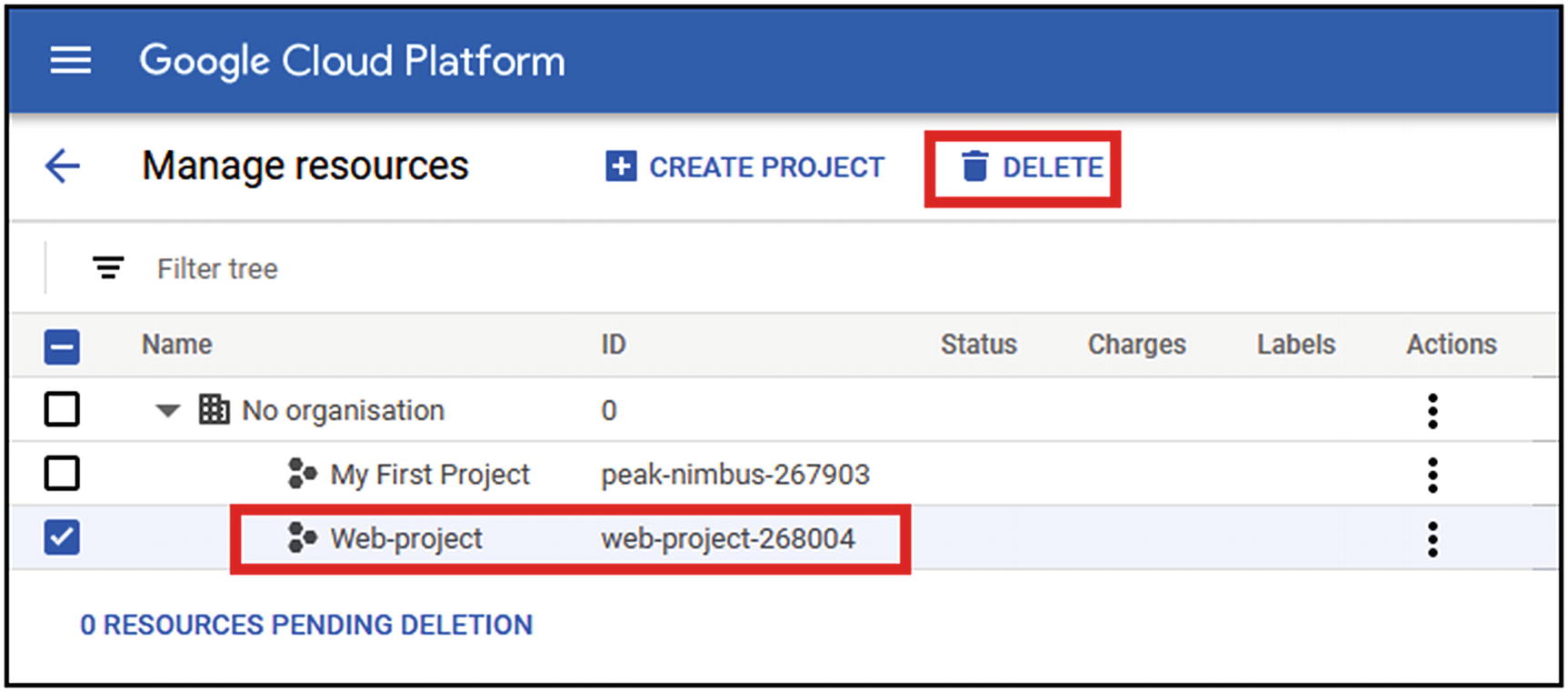Click the Delete trash can icon

coord(974,166)
